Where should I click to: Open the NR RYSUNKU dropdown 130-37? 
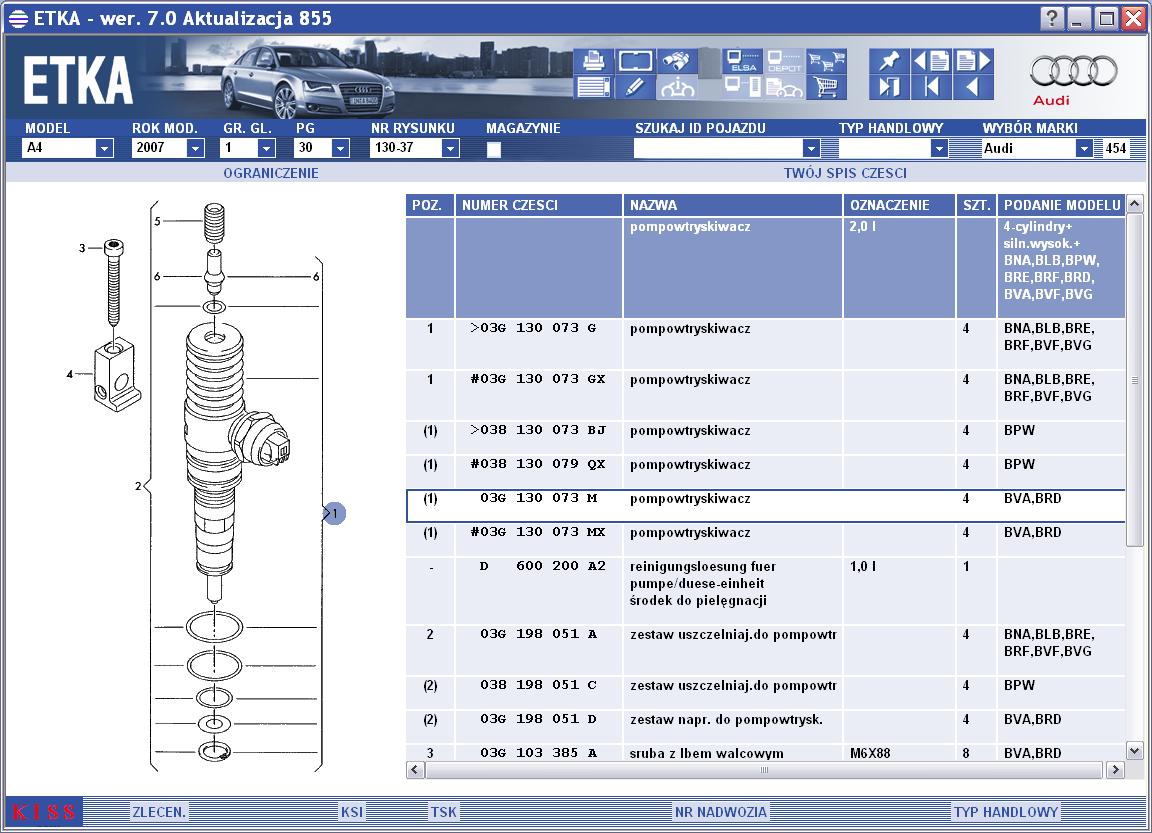(x=450, y=148)
